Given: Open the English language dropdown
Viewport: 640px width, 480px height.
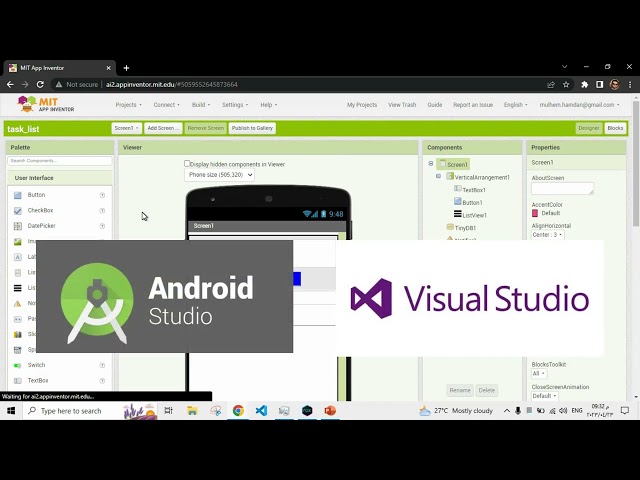Looking at the screenshot, I should [516, 105].
